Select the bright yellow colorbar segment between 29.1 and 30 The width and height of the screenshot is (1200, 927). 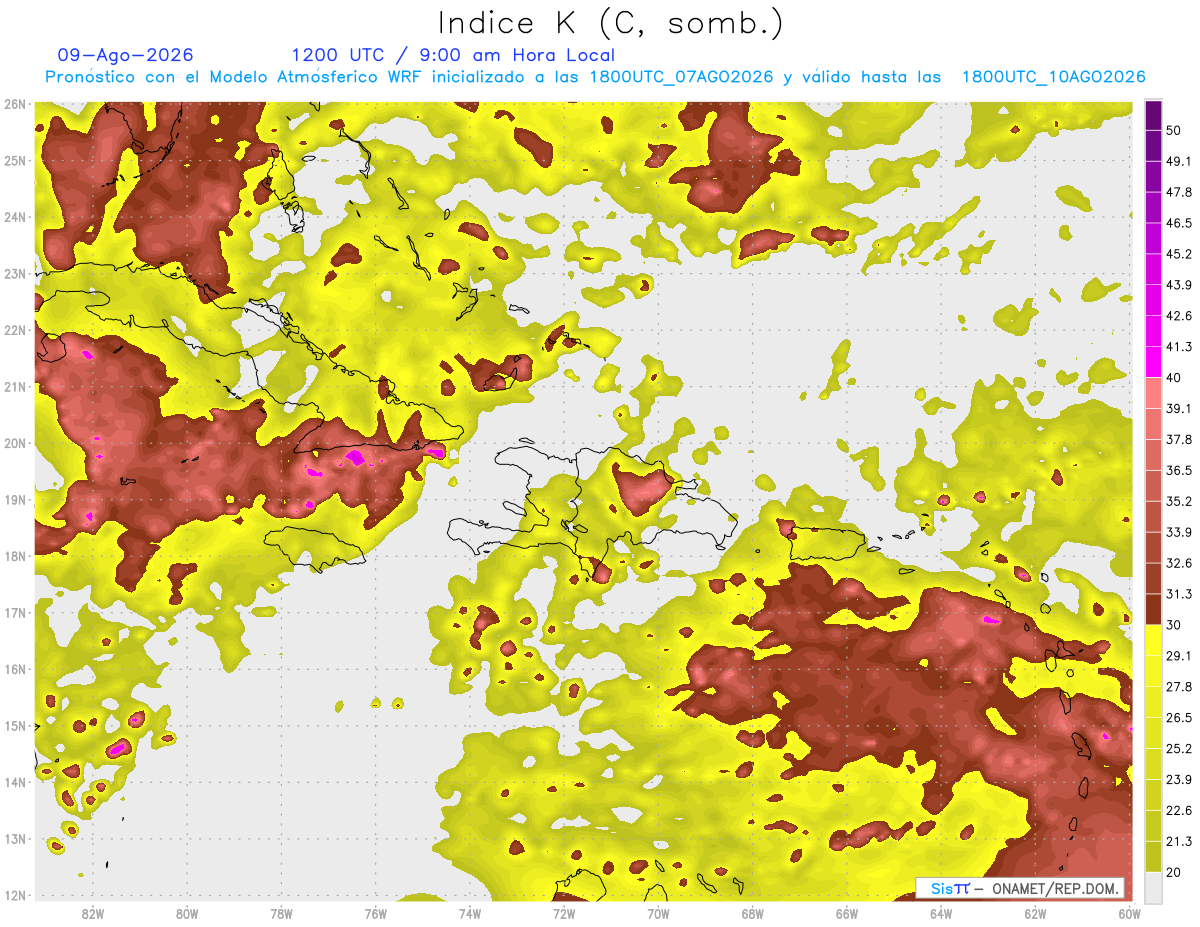(x=1153, y=640)
